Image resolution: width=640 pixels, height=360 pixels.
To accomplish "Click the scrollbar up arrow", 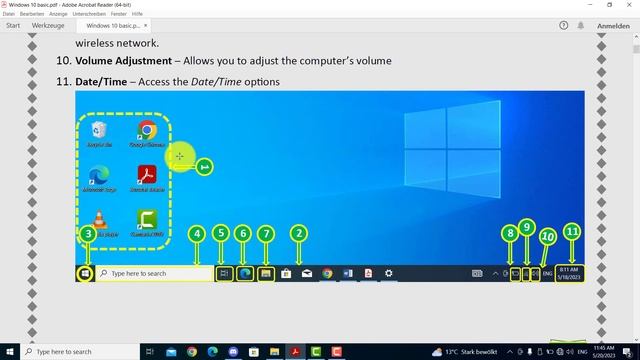I will (x=636, y=37).
